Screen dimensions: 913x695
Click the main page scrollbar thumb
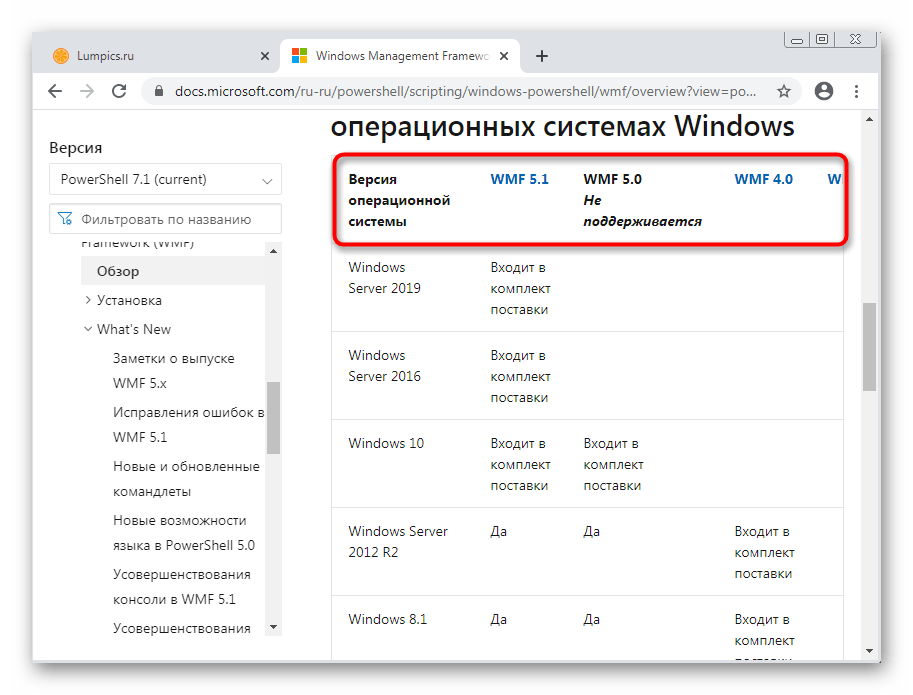(x=869, y=346)
